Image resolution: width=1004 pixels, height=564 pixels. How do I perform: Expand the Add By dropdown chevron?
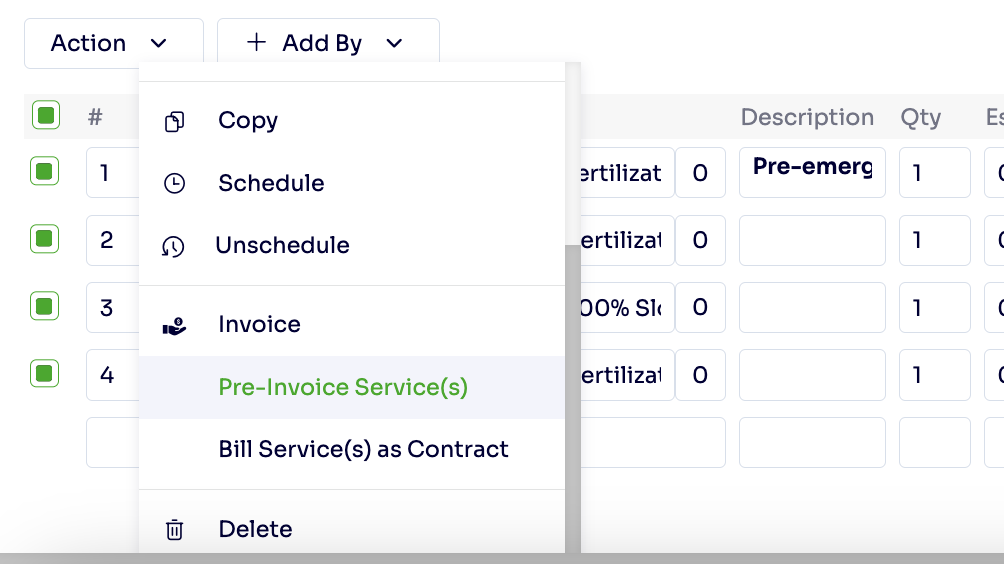click(394, 44)
